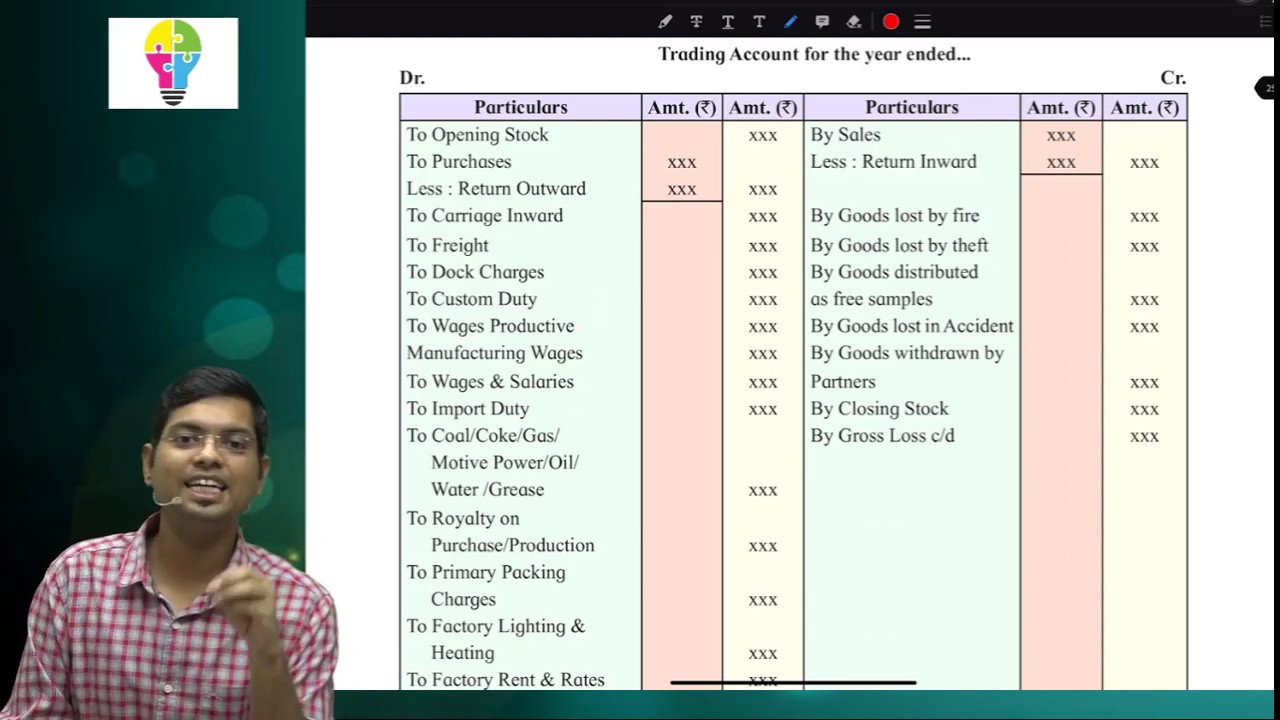Tap the home indicator bar at bottom
This screenshot has height=720, width=1280.
tap(793, 683)
